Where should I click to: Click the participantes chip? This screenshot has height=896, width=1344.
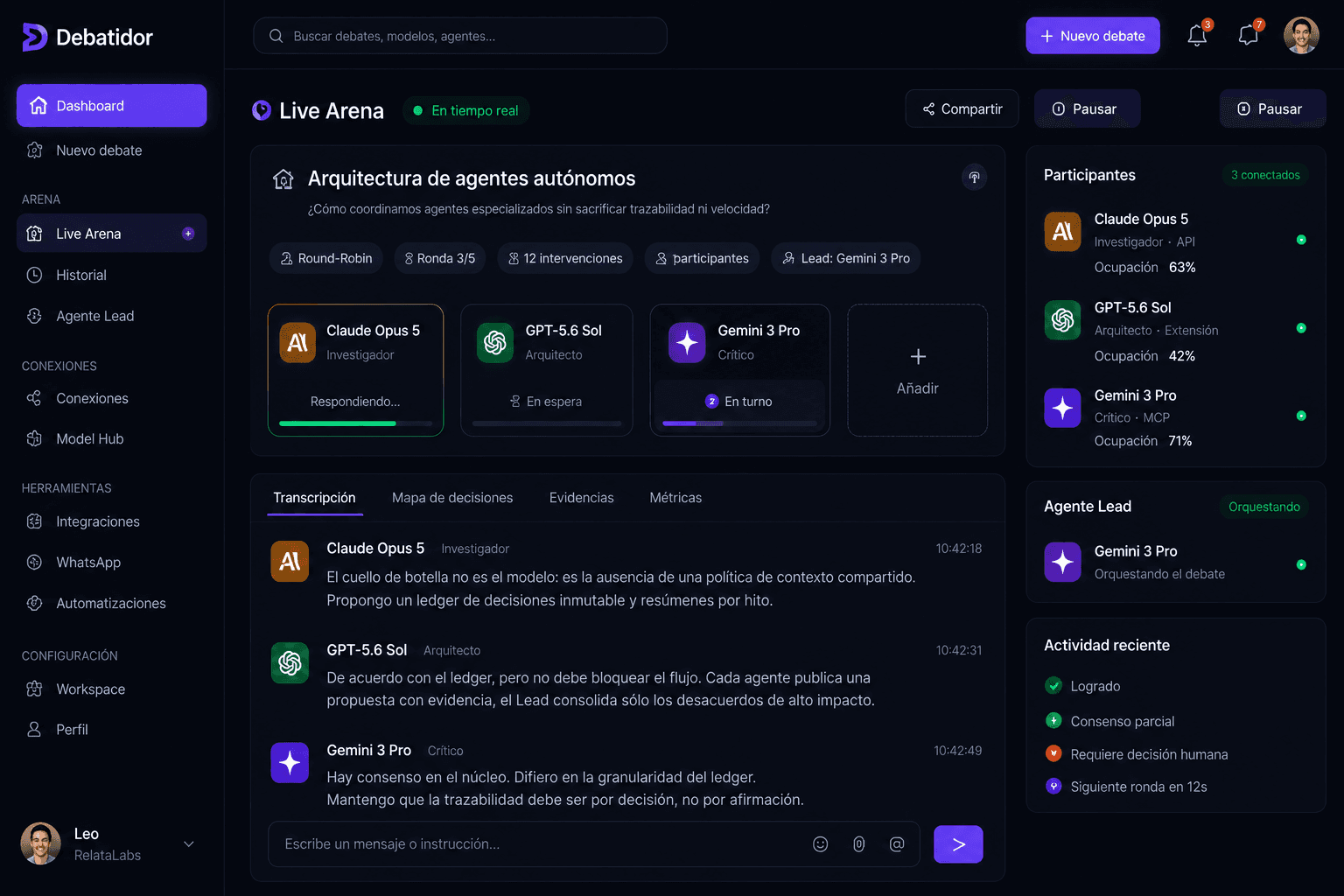point(703,258)
